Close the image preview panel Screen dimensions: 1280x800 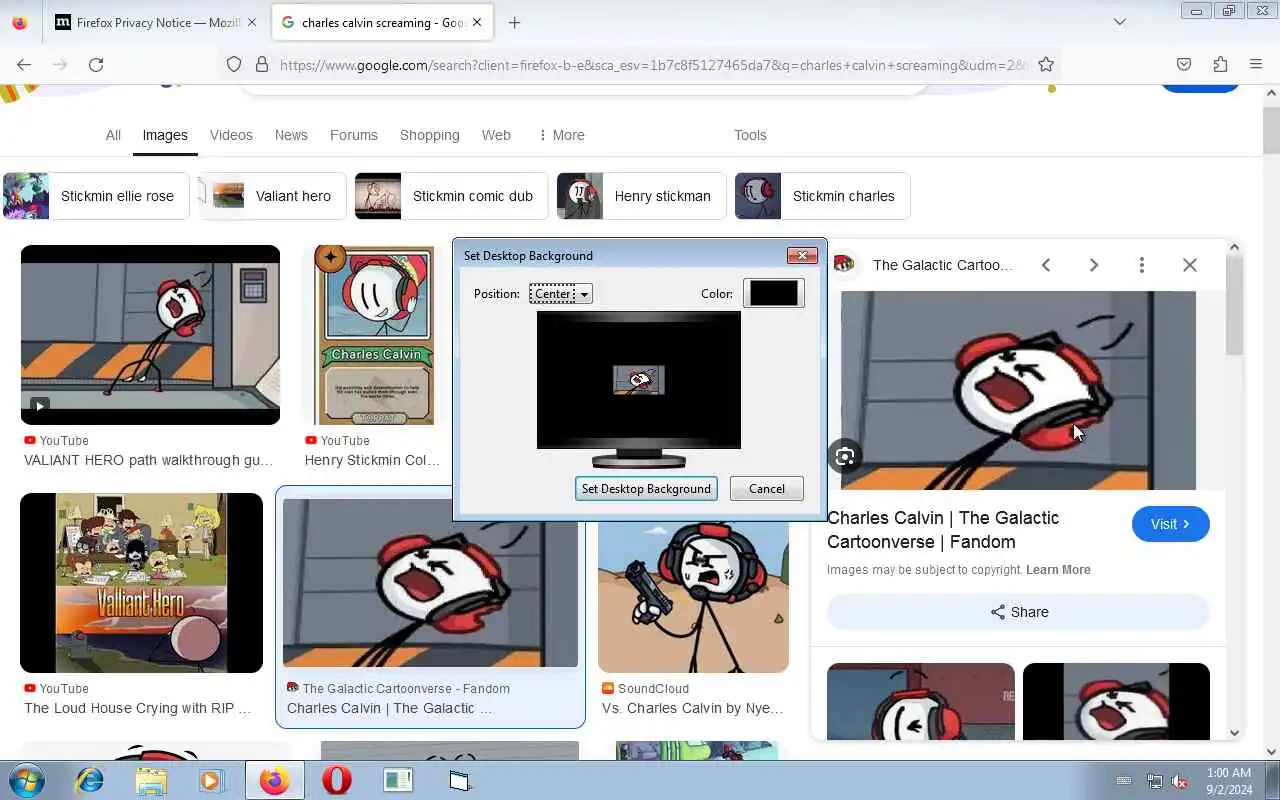tap(1190, 265)
